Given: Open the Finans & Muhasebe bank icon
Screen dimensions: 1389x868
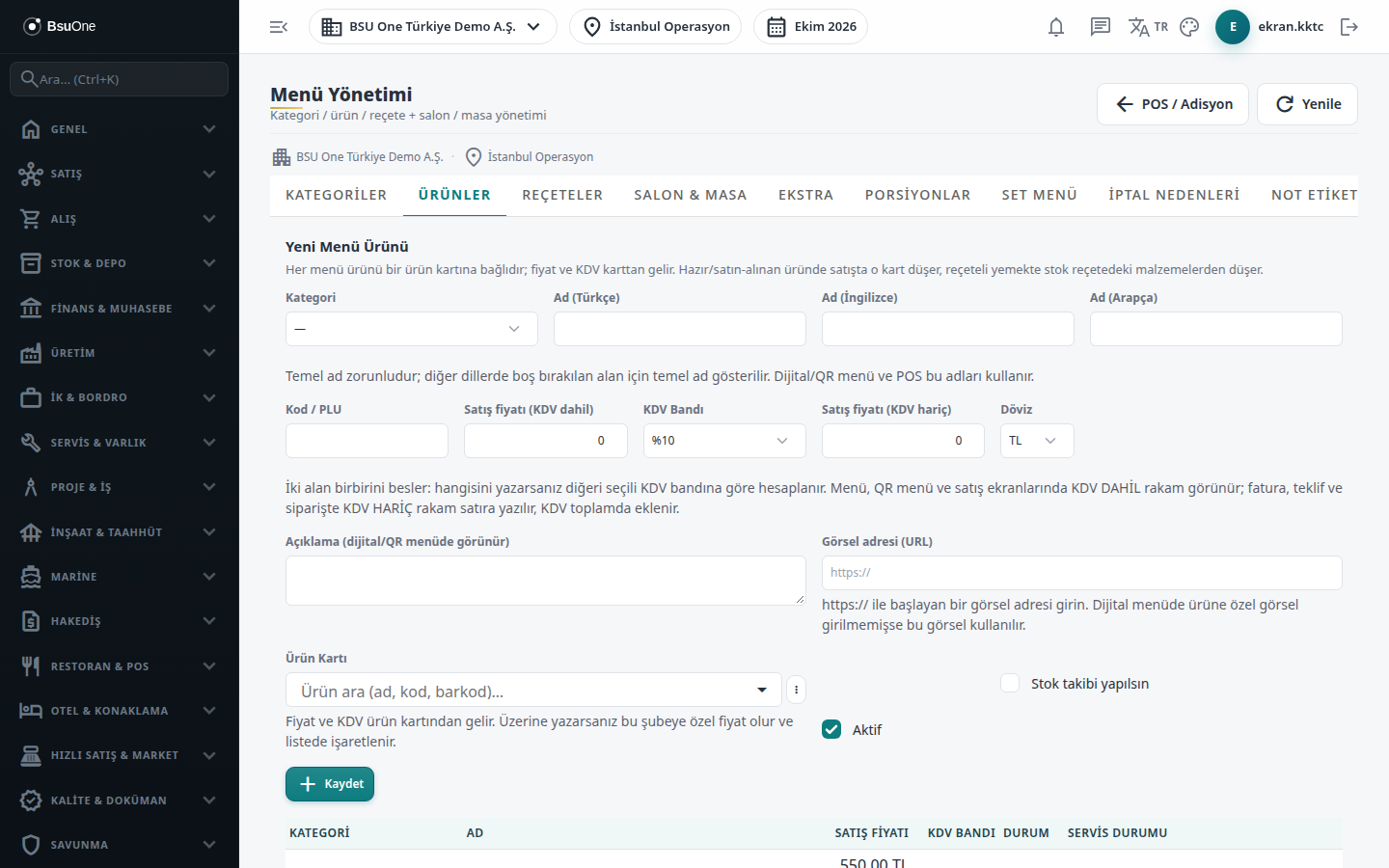Looking at the screenshot, I should (x=31, y=309).
